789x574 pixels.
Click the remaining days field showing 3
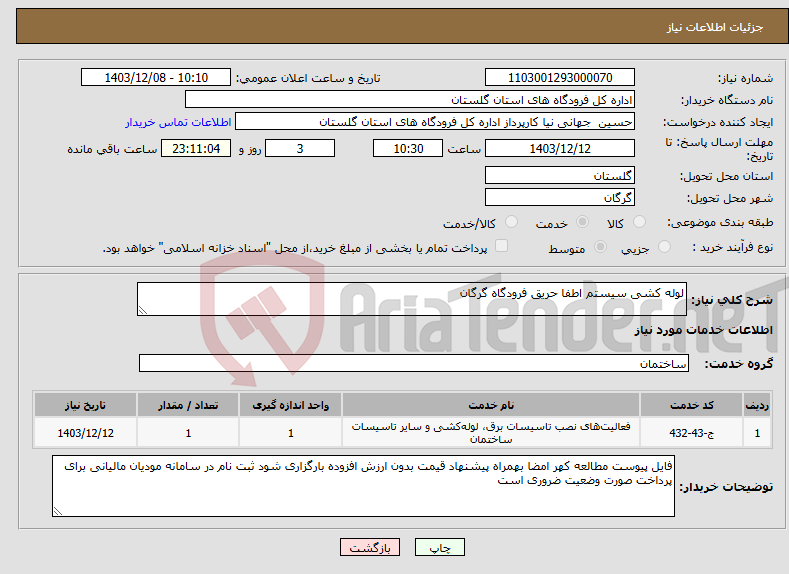[x=300, y=148]
